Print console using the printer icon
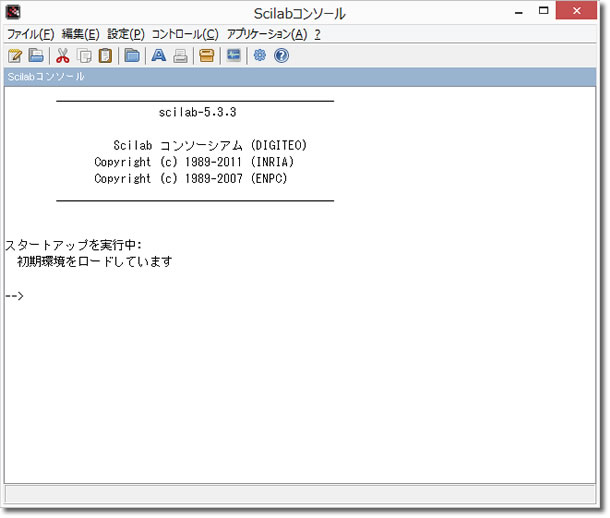Screen dimensions: 610x518 click(x=180, y=56)
